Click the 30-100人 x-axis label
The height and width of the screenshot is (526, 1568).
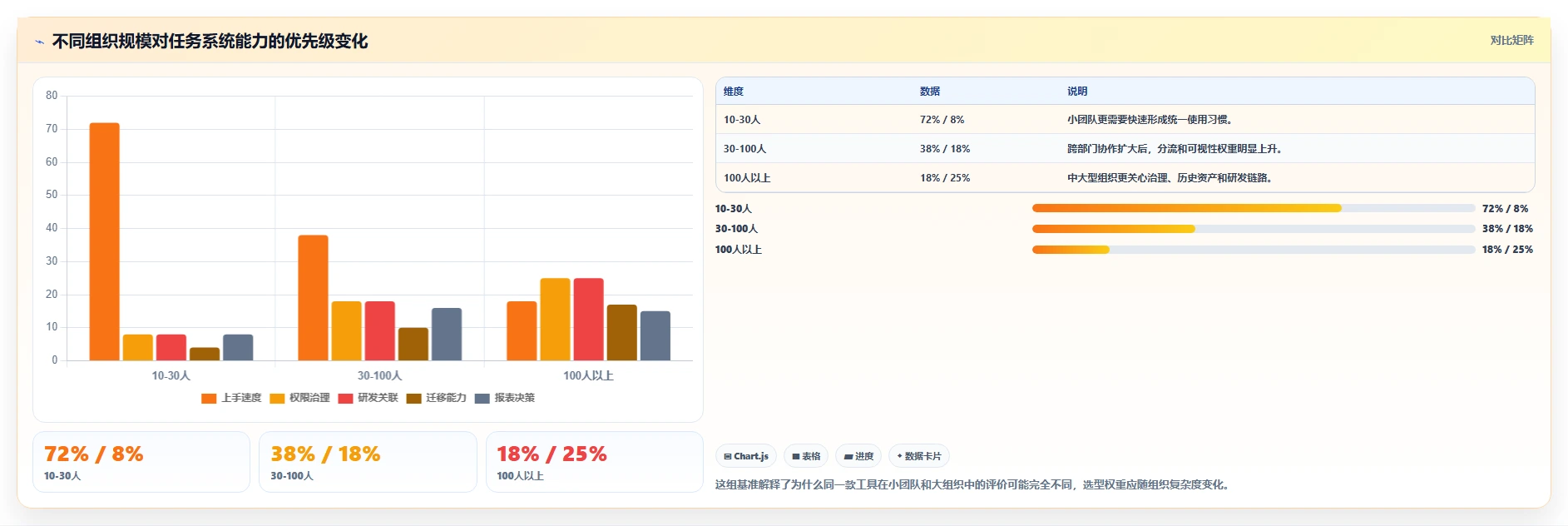coord(380,375)
